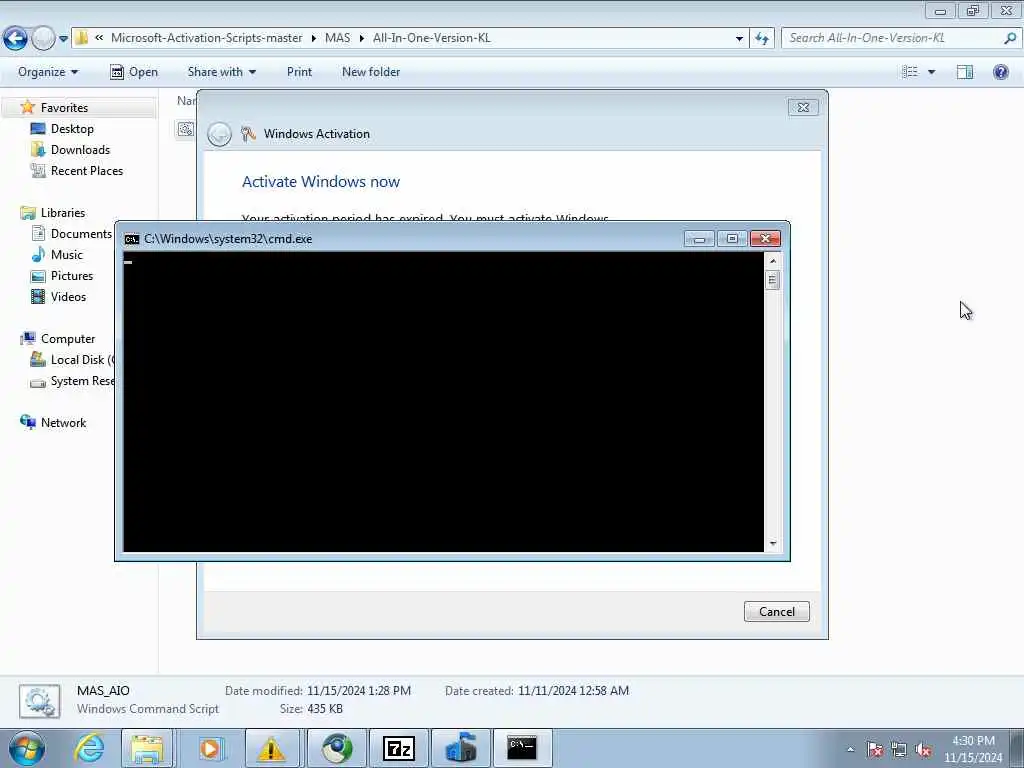Click the cmd.exe title bar icon
The width and height of the screenshot is (1024, 768).
[132, 239]
